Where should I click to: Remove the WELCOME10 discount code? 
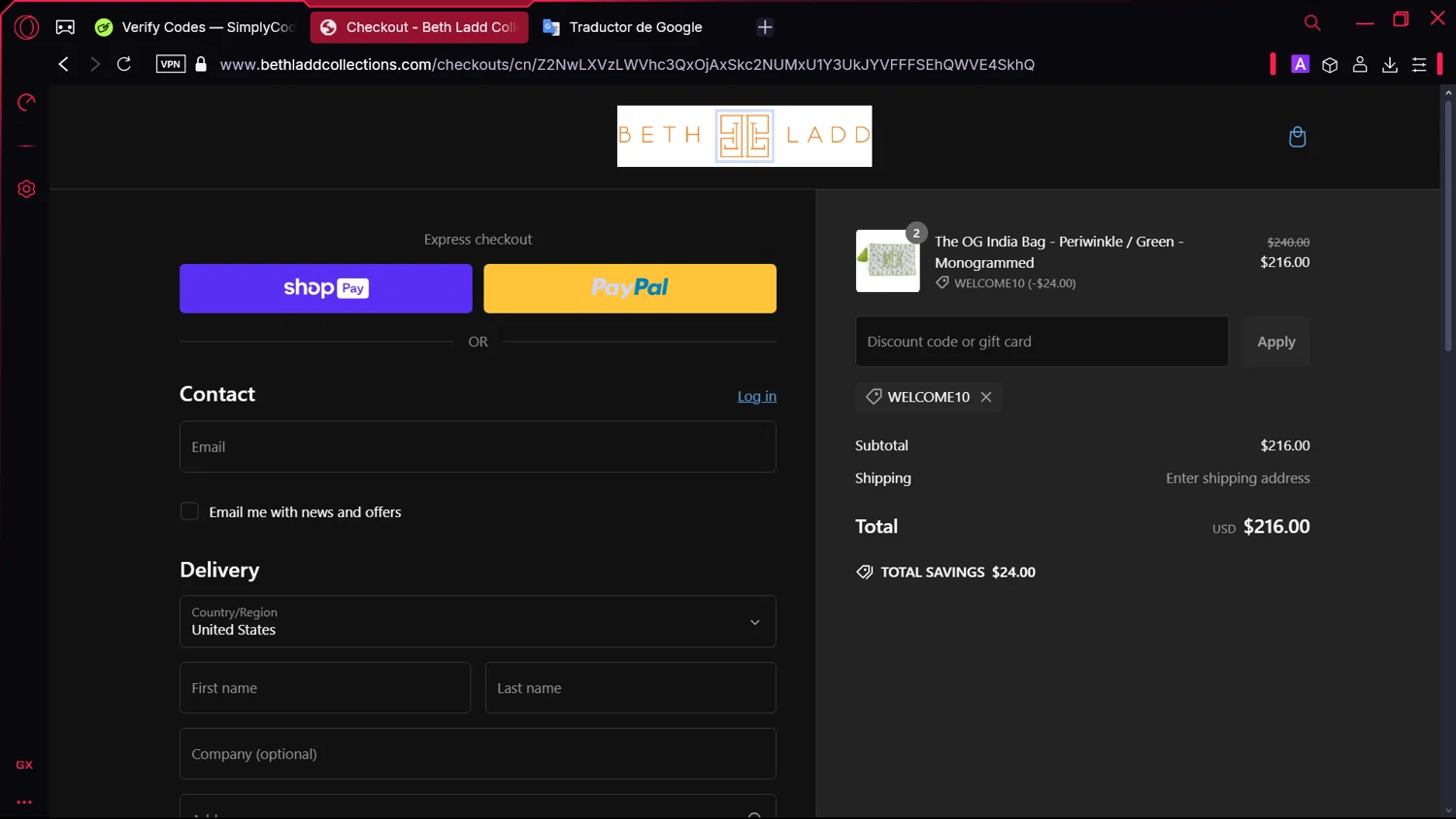[x=986, y=397]
